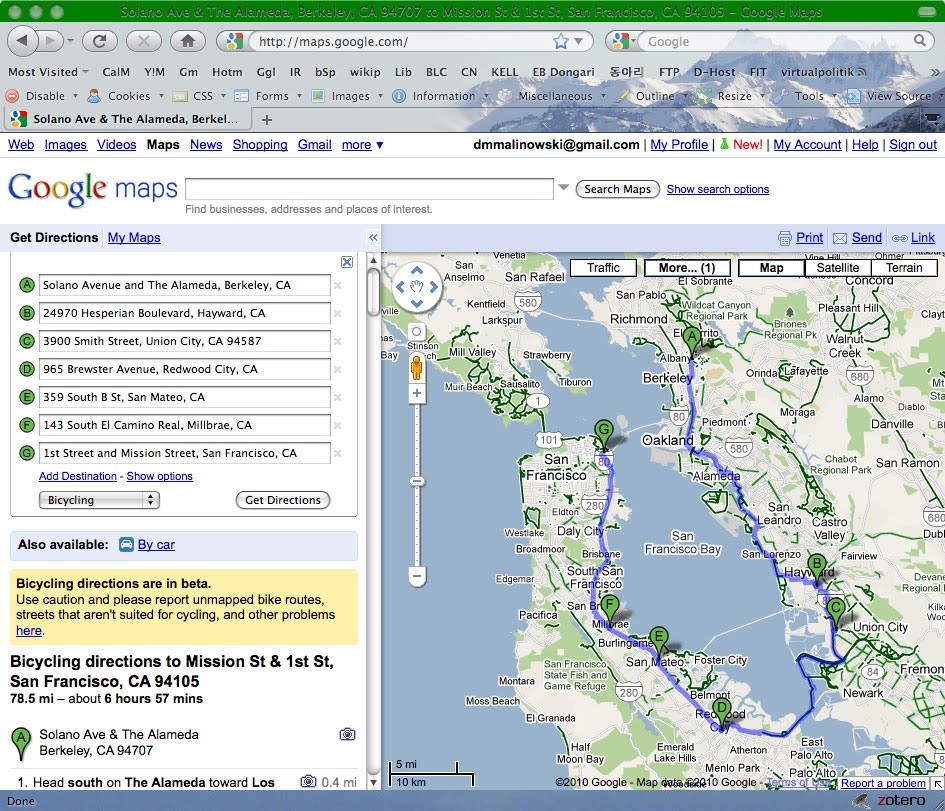Open the Cookies developer toolbar menu
The image size is (945, 811).
(125, 96)
